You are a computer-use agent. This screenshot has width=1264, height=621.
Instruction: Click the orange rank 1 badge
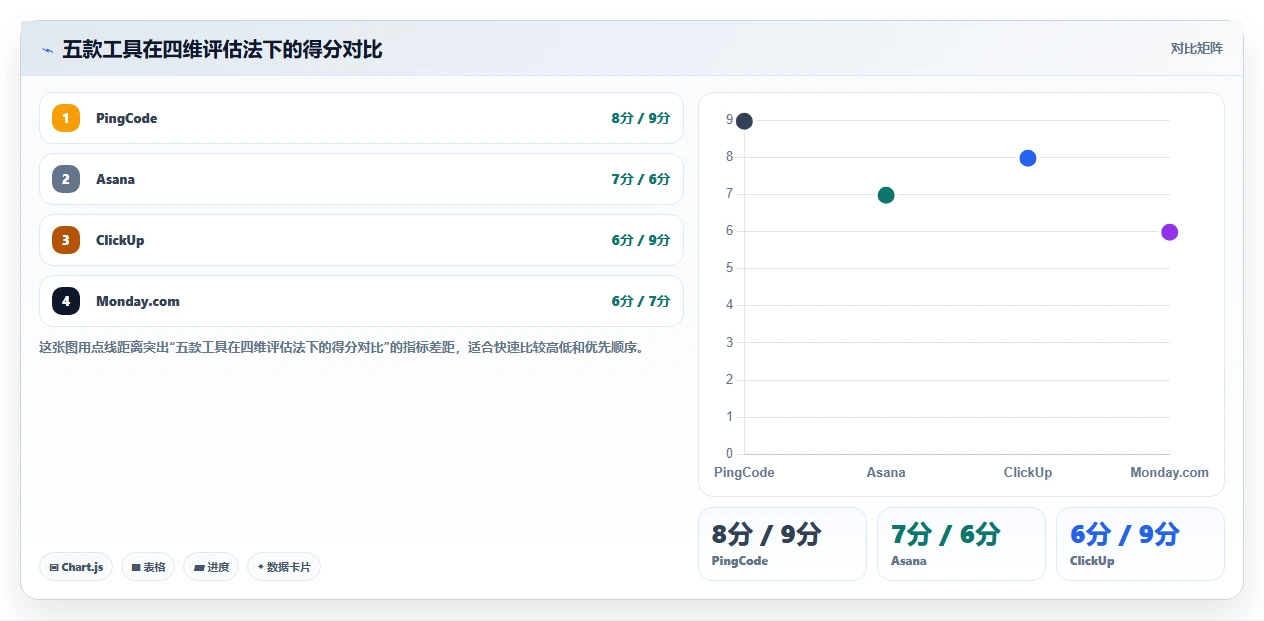pyautogui.click(x=66, y=118)
